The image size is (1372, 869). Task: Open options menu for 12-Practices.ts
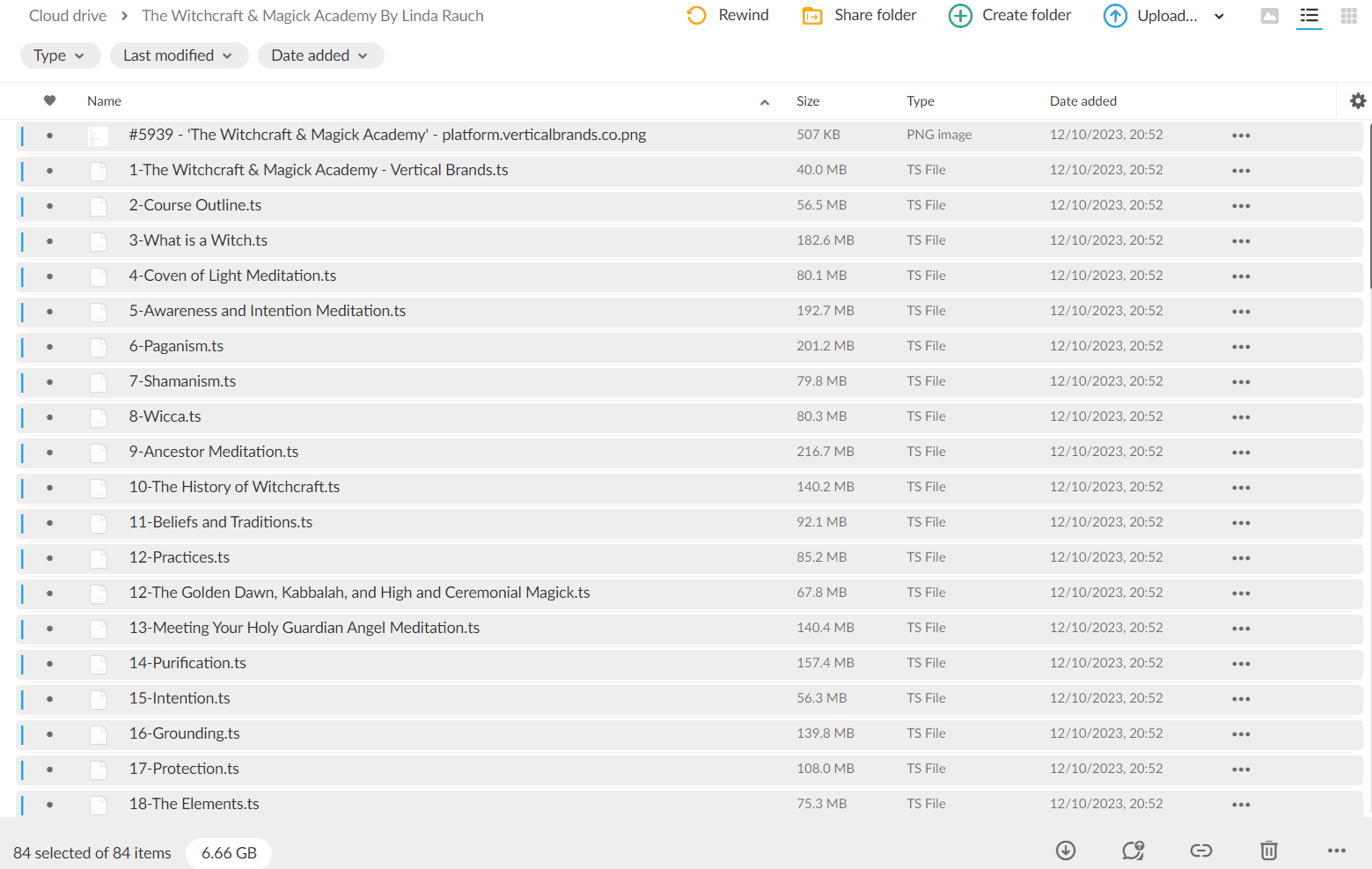1241,558
